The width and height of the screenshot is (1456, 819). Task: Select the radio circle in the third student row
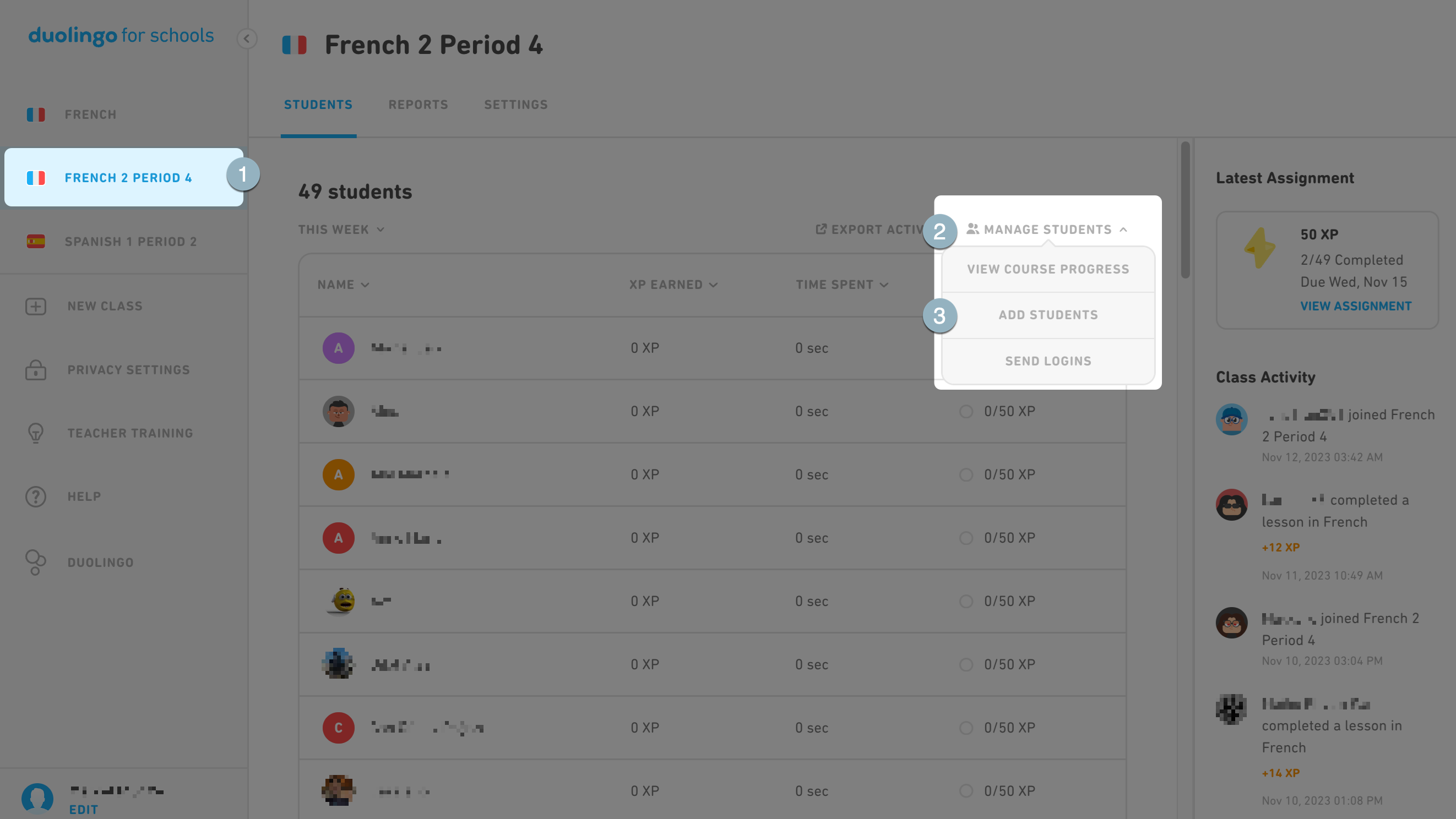[966, 474]
